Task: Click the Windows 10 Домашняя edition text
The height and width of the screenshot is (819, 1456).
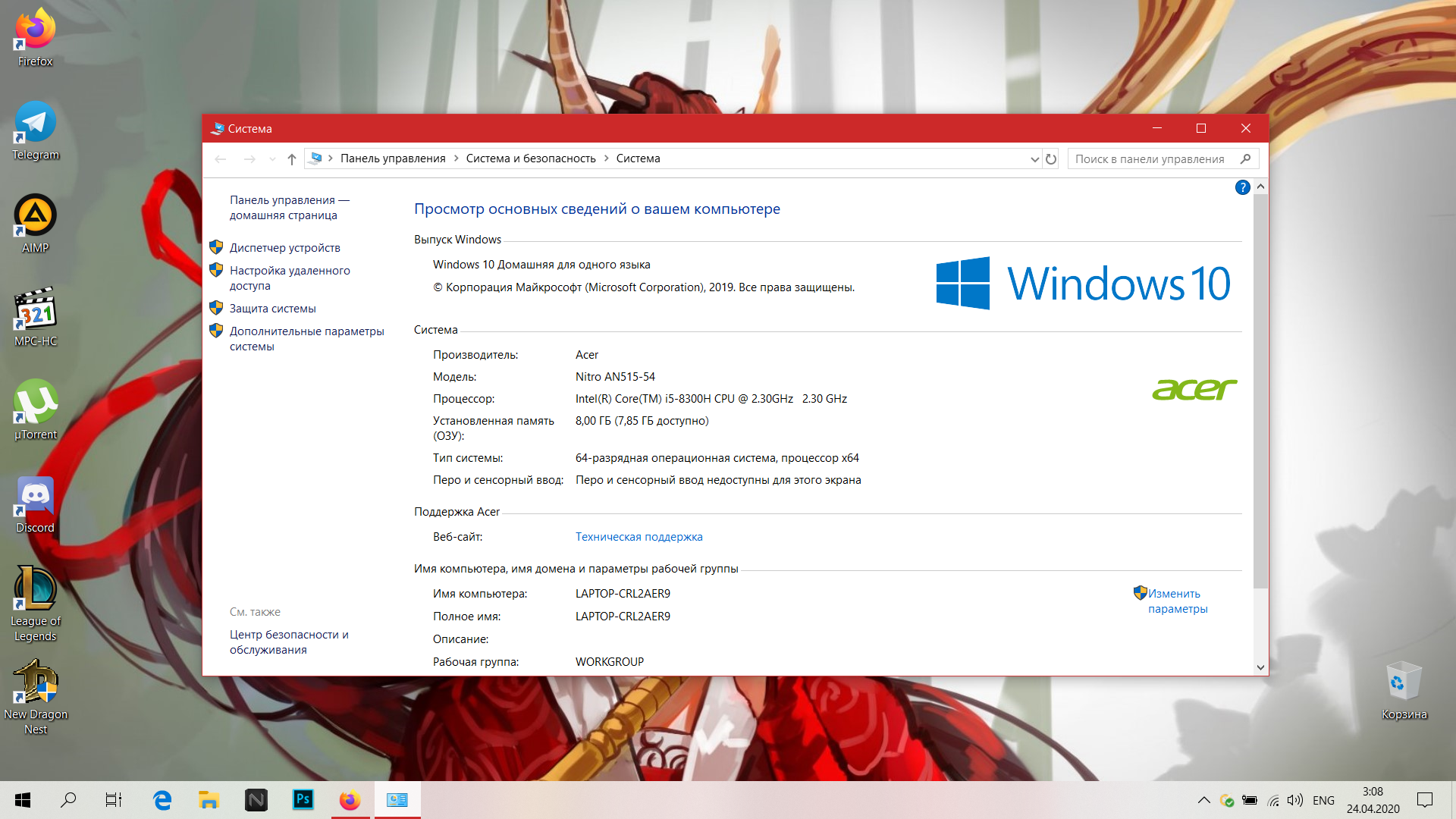Action: tap(541, 265)
